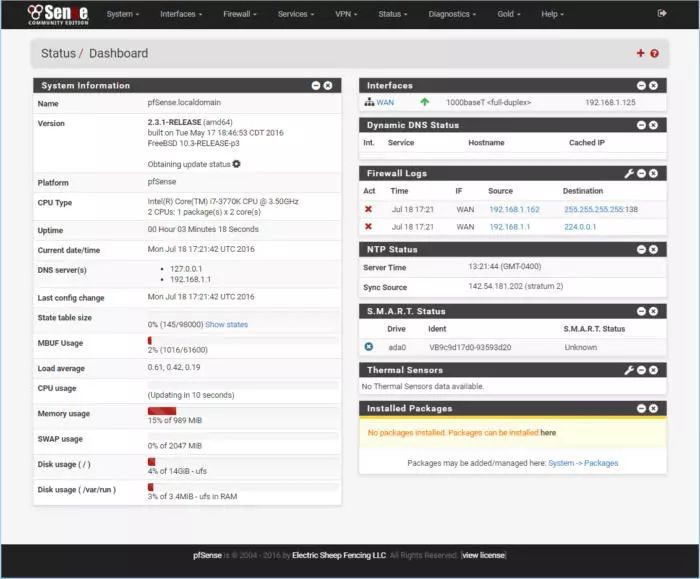Close the System Information widget
This screenshot has height=579, width=700.
coord(328,85)
